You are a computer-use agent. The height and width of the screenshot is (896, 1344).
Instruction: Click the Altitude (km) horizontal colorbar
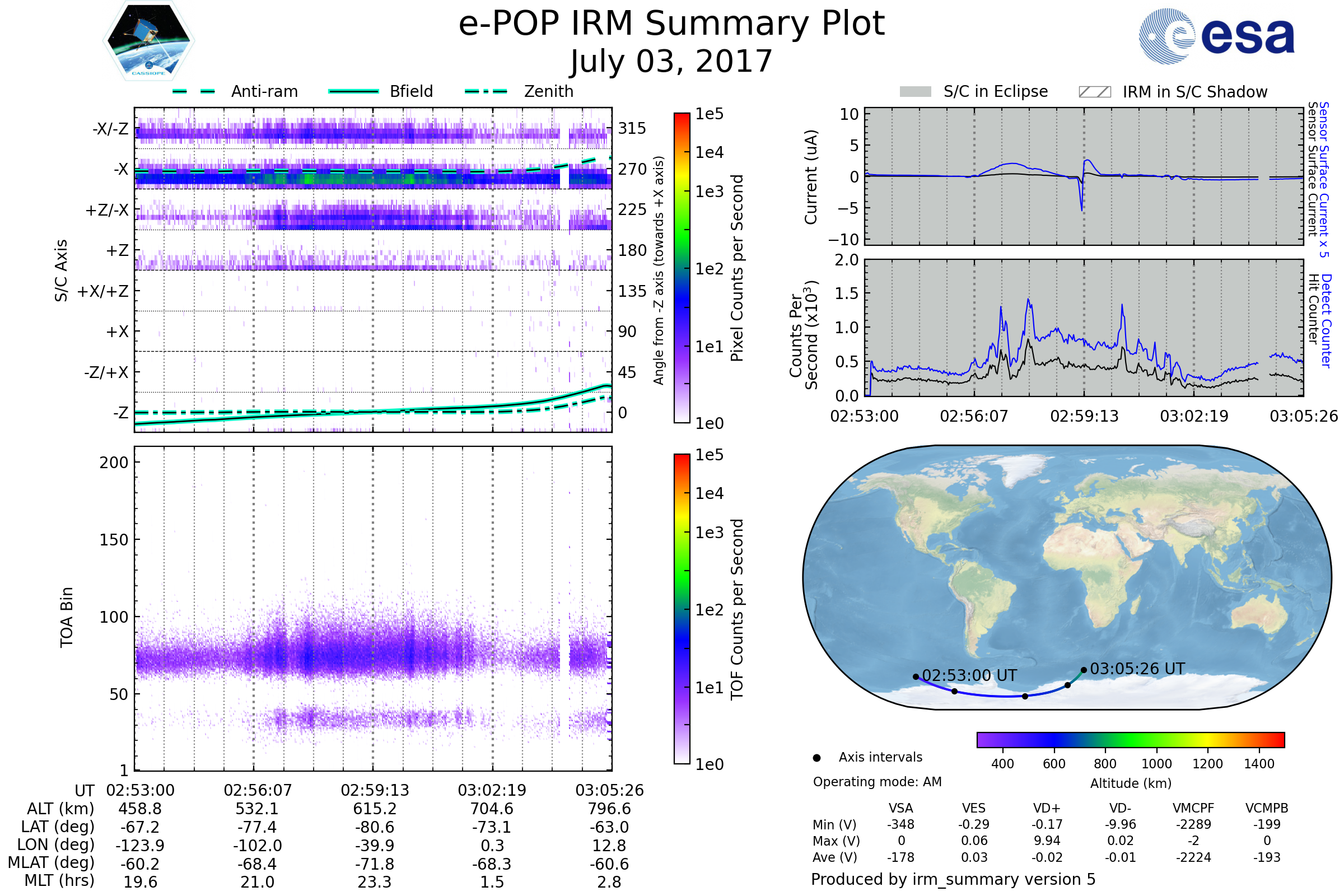pyautogui.click(x=1130, y=739)
